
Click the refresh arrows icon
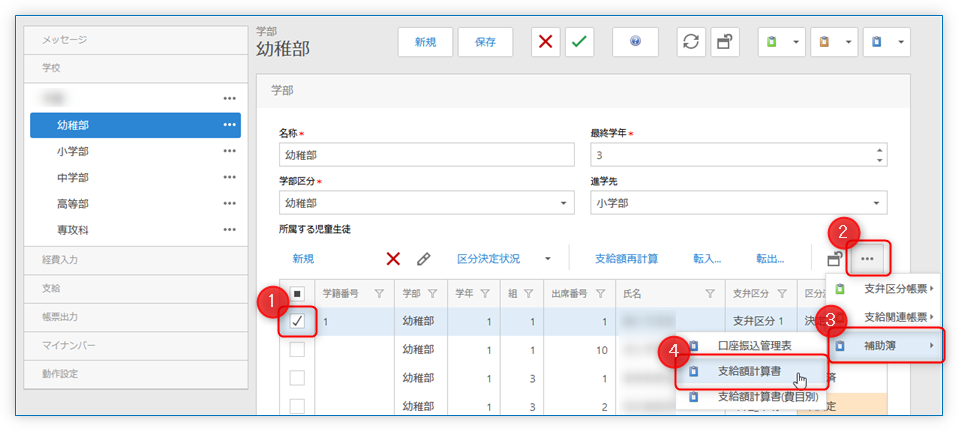(691, 42)
